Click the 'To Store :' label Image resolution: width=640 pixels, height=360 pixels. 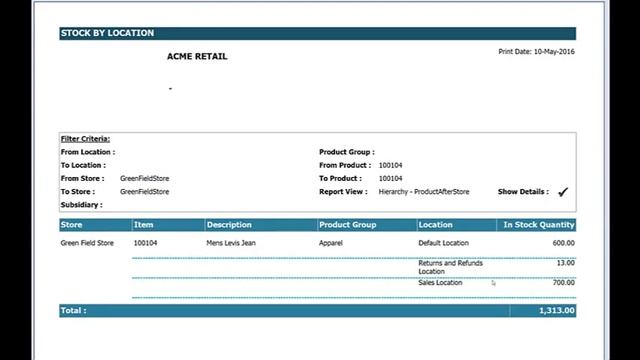click(x=78, y=191)
